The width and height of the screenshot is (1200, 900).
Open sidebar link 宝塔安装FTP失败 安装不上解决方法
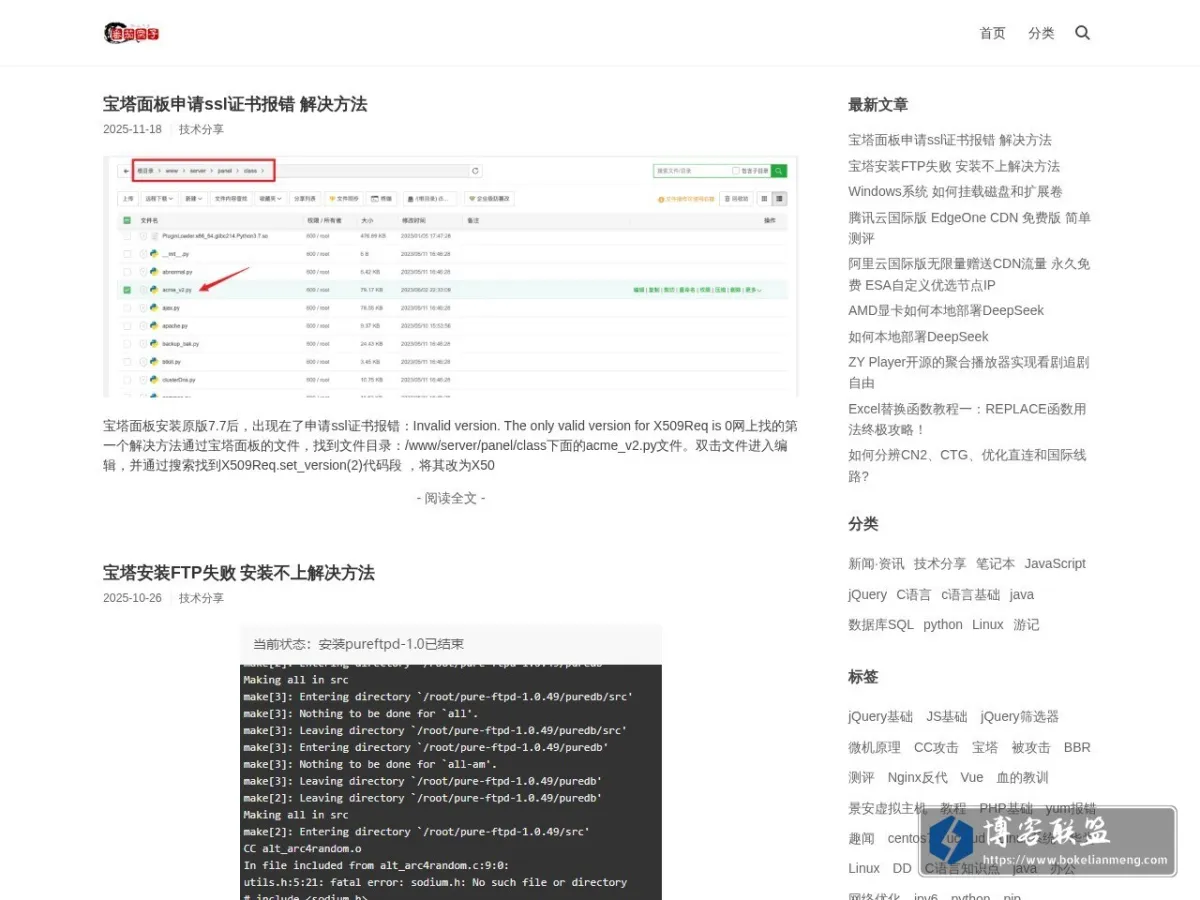(954, 166)
